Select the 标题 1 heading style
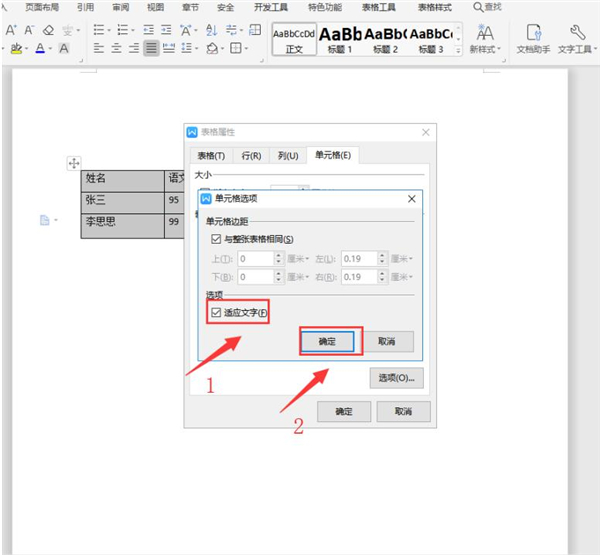 338,39
